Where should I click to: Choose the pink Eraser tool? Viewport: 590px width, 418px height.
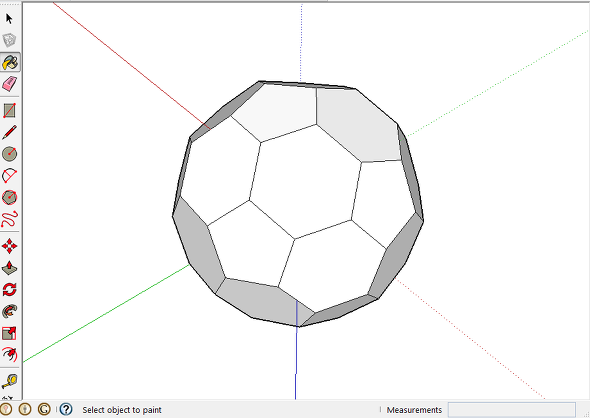[9, 84]
